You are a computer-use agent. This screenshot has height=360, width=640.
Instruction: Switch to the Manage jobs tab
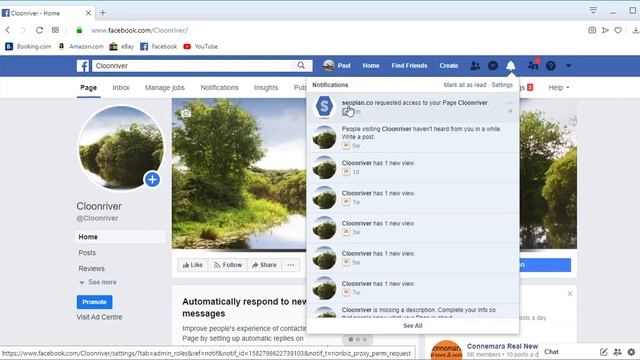[165, 87]
